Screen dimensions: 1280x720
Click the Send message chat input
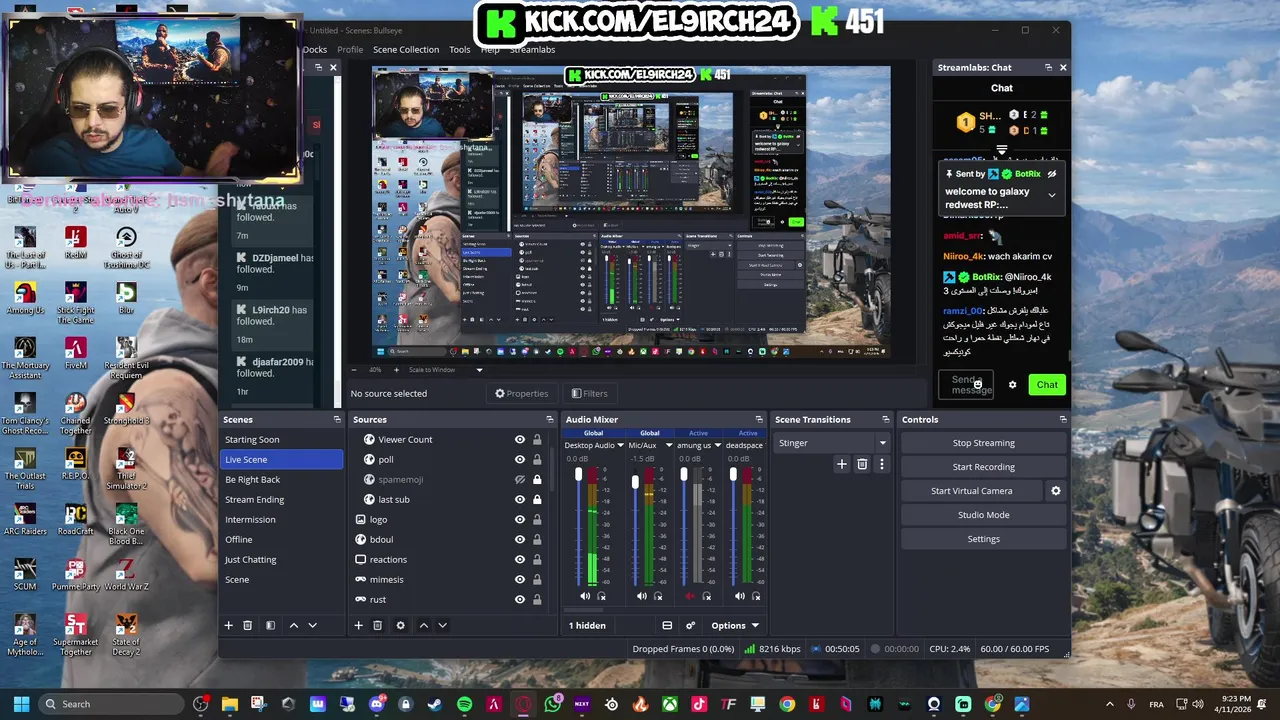point(966,385)
